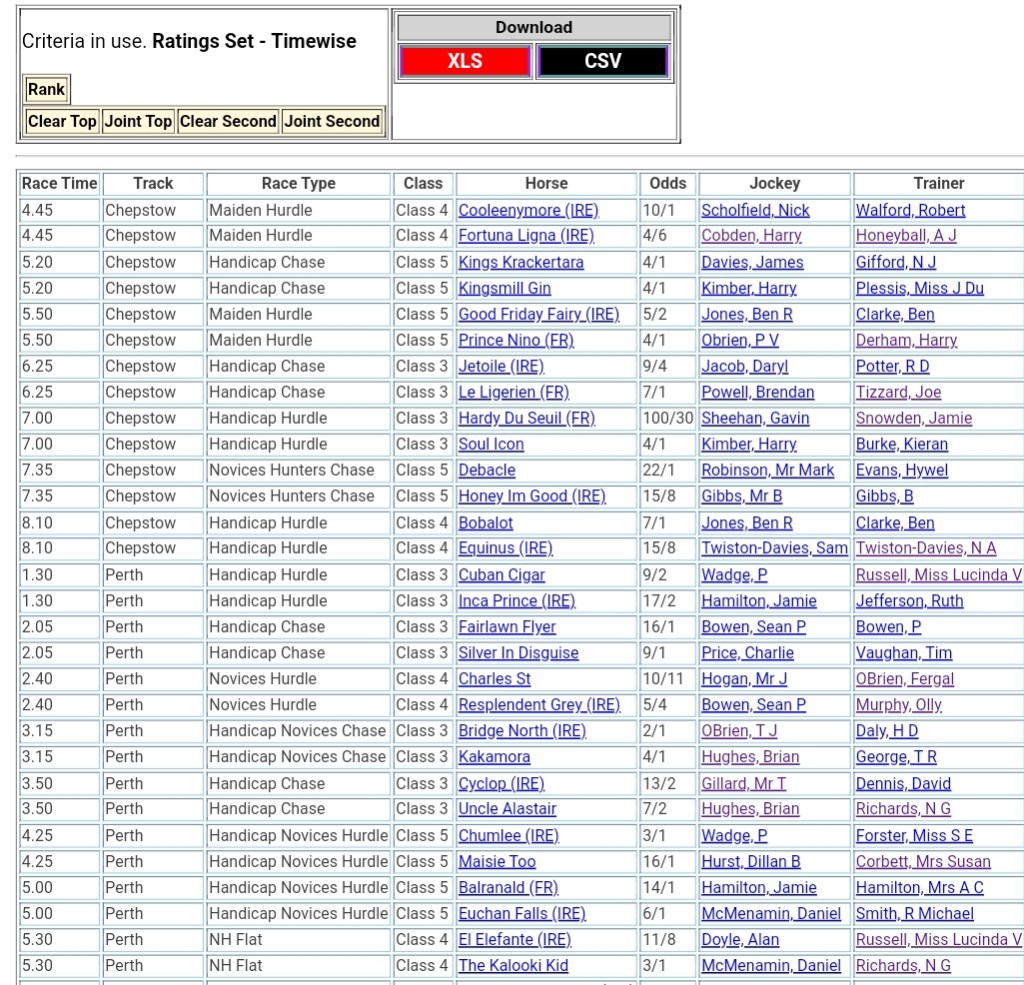
Task: Click jockey Sheehan, Gavin link
Action: [755, 418]
